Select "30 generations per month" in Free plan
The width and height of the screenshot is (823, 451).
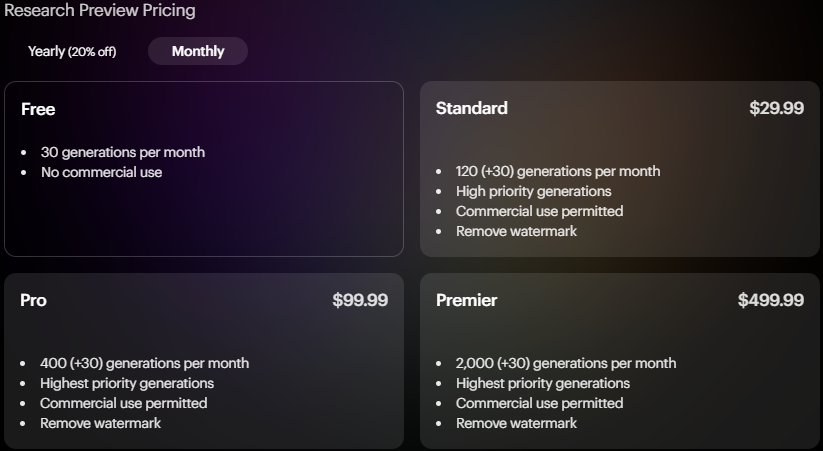(x=122, y=152)
